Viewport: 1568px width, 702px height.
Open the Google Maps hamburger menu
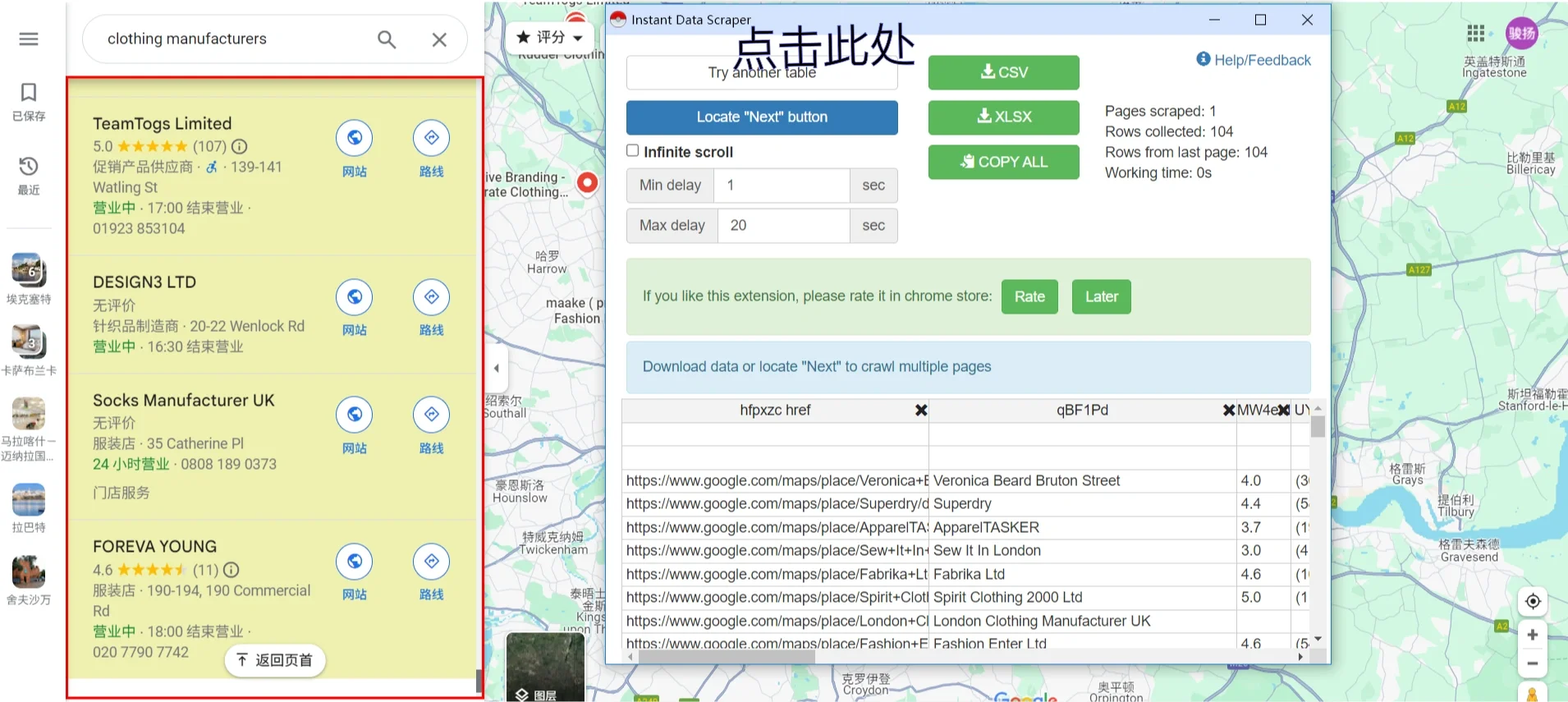29,39
